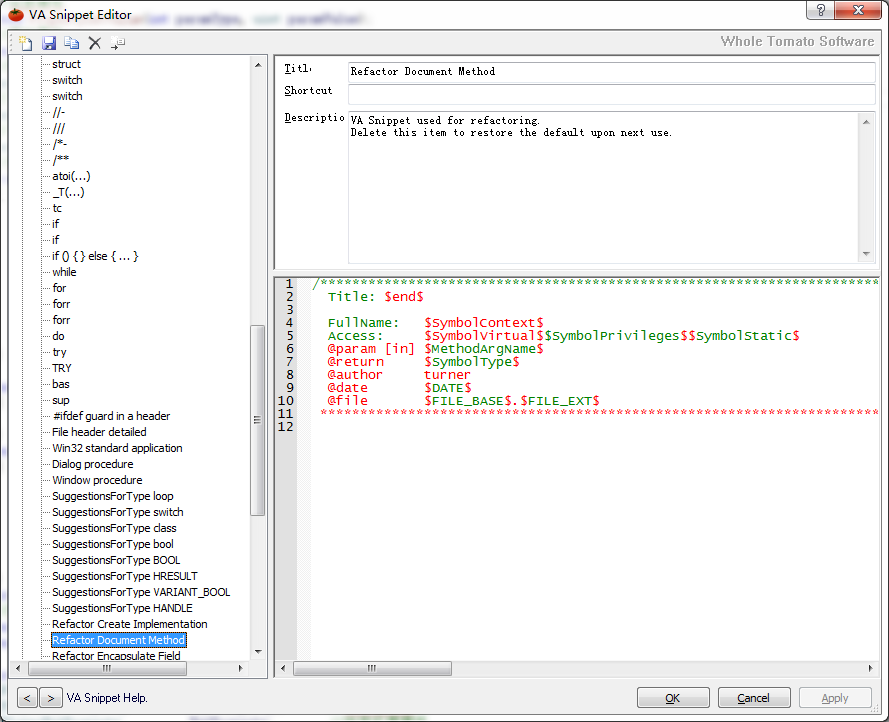The height and width of the screenshot is (722, 889).
Task: Click the $end$ placeholder on code line 2
Action: pos(404,297)
